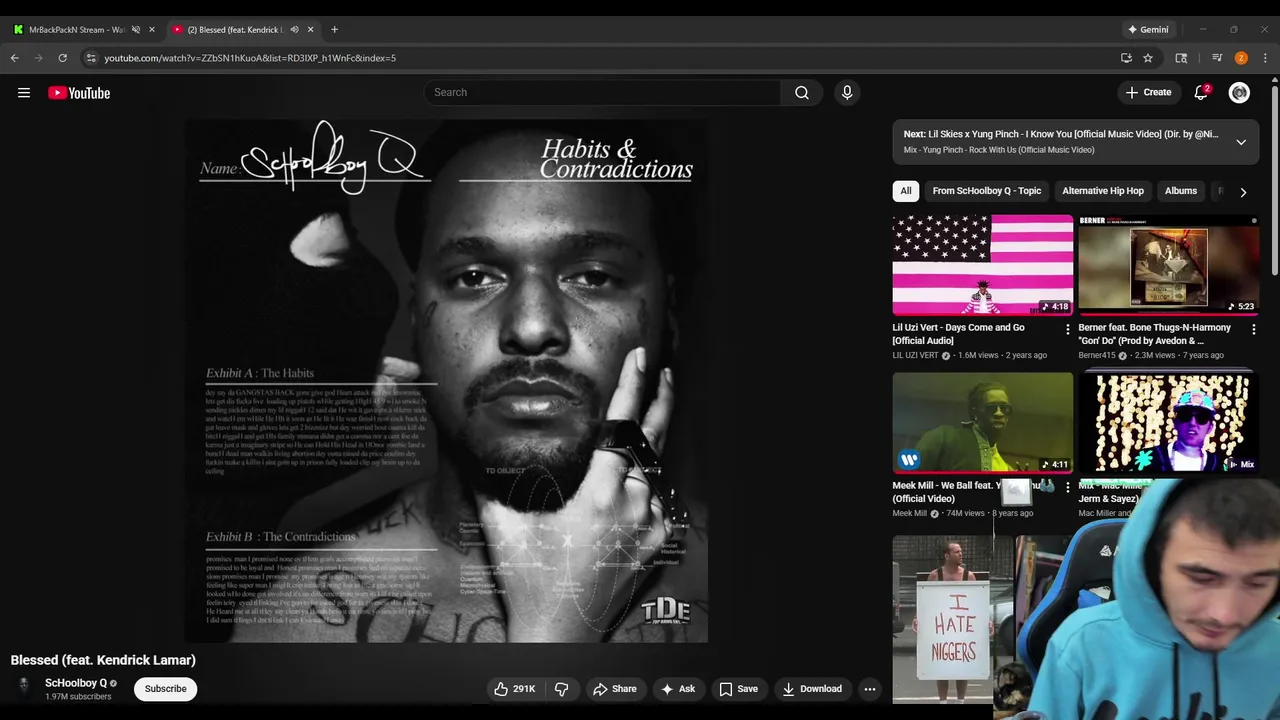Image resolution: width=1280 pixels, height=720 pixels.
Task: Select the All filter chip
Action: (x=906, y=191)
